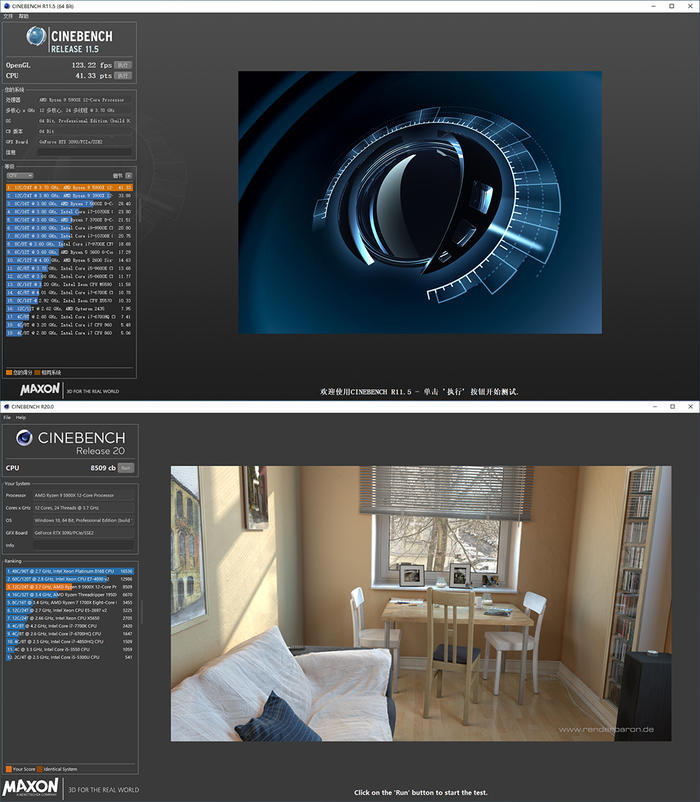Click the Cinebench R11.5 sphere logo

point(36,36)
